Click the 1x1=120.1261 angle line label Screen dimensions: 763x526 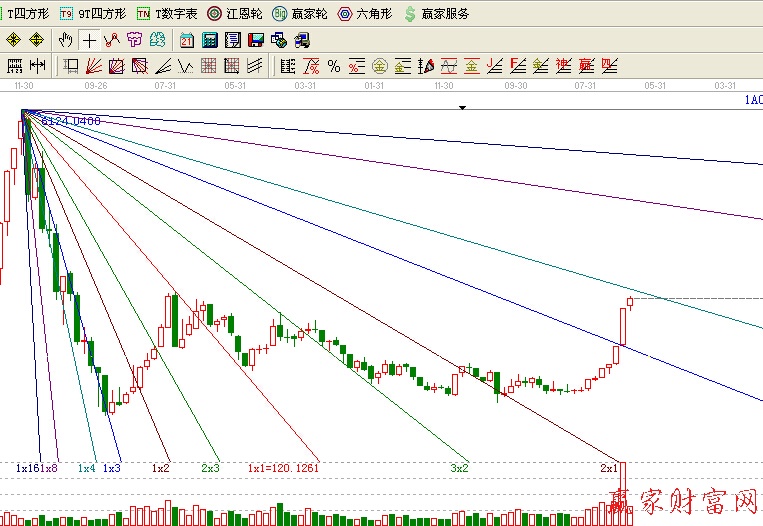(x=284, y=468)
